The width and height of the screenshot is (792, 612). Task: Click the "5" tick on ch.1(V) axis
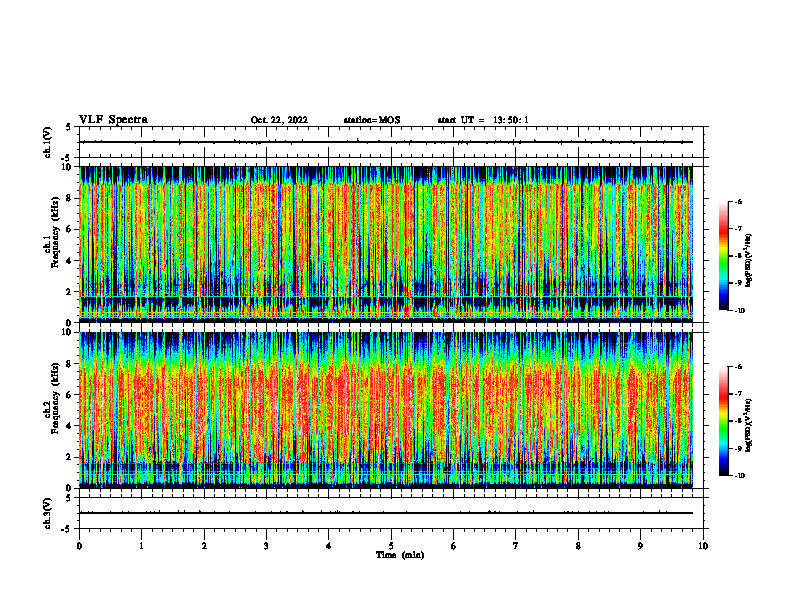[68, 127]
